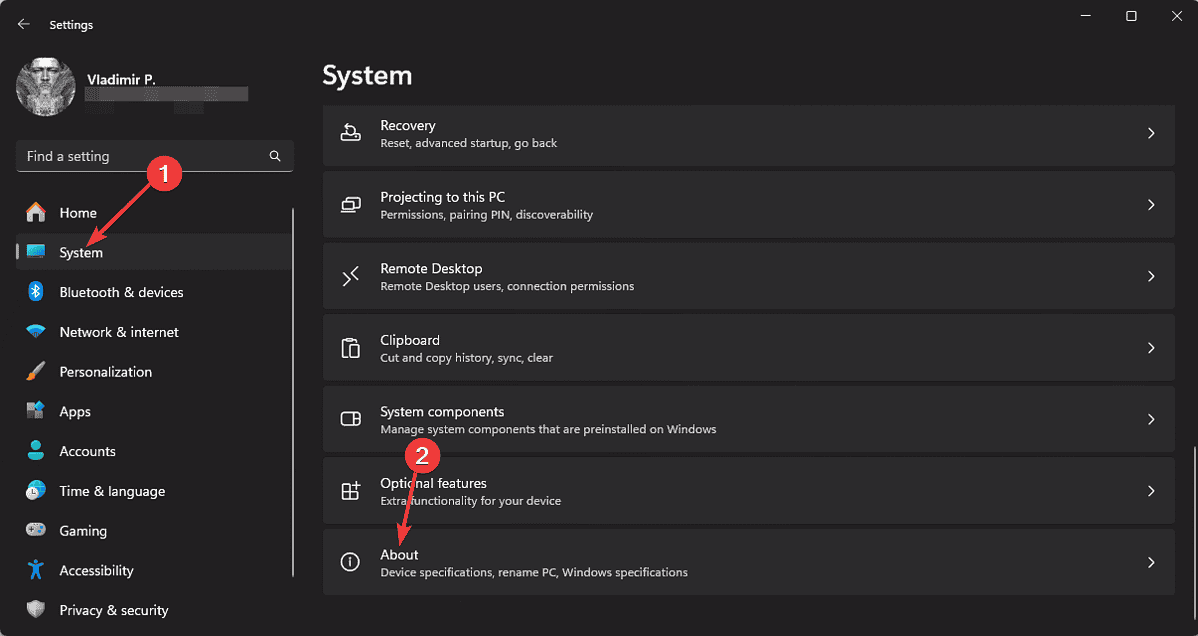Click the back arrow at top left
The image size is (1198, 636).
click(23, 24)
